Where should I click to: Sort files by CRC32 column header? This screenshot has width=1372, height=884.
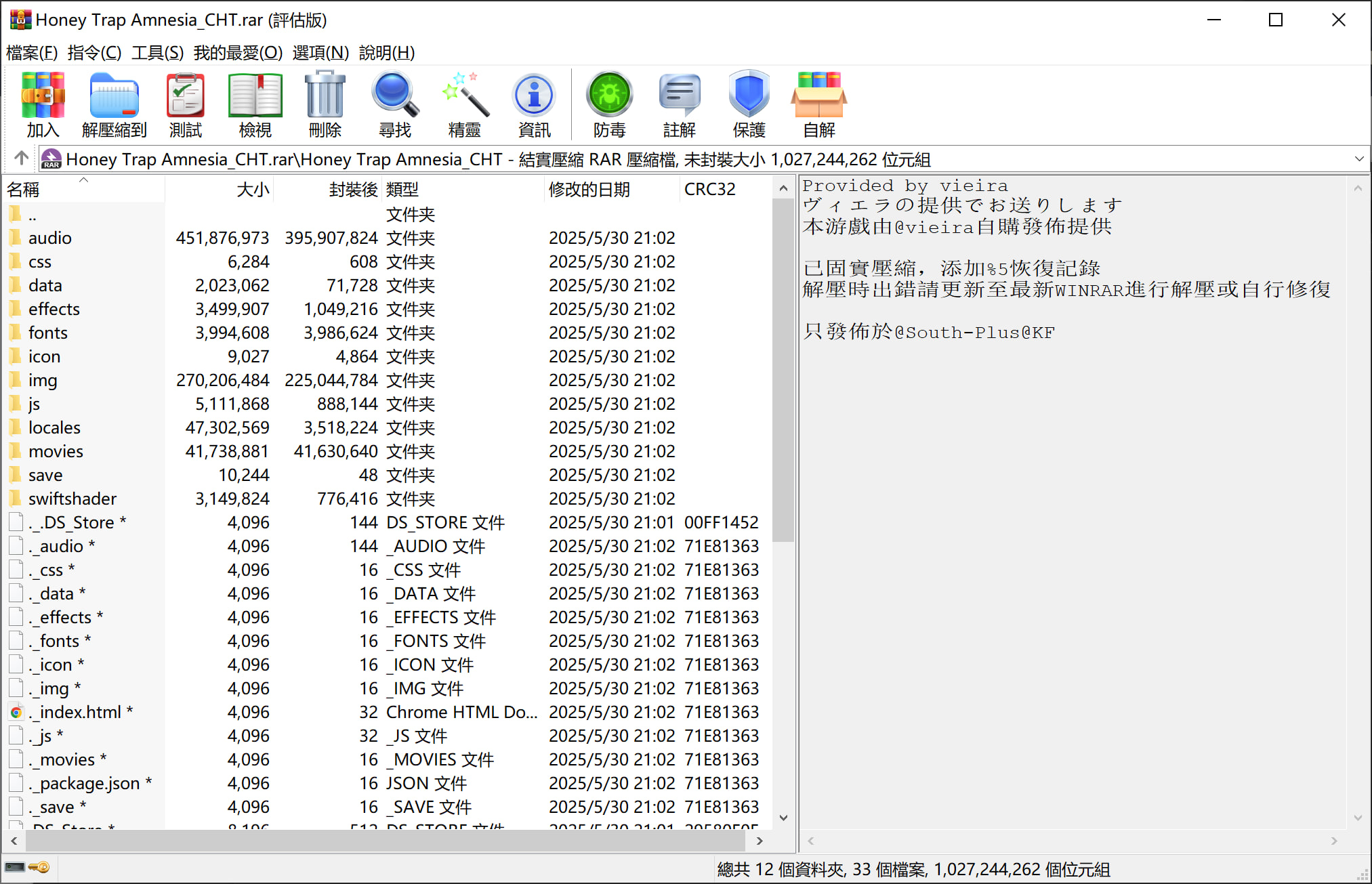click(x=709, y=190)
